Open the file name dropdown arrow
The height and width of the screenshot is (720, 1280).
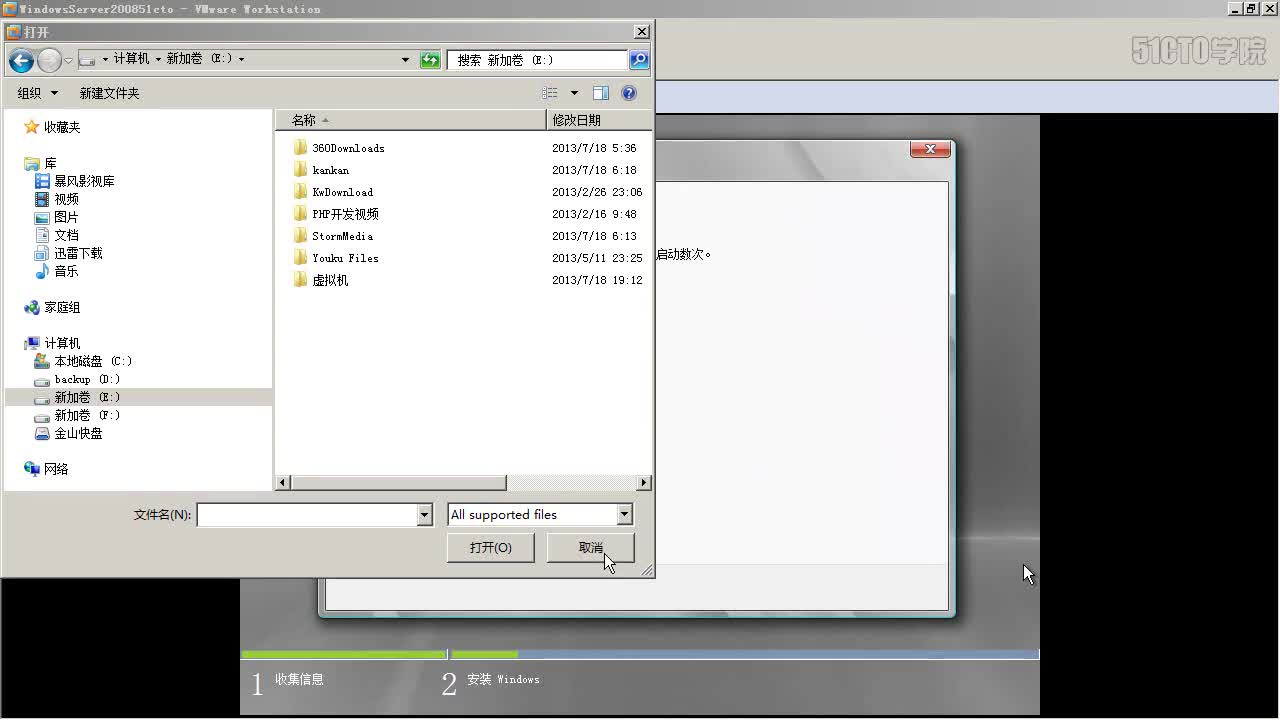coord(424,515)
